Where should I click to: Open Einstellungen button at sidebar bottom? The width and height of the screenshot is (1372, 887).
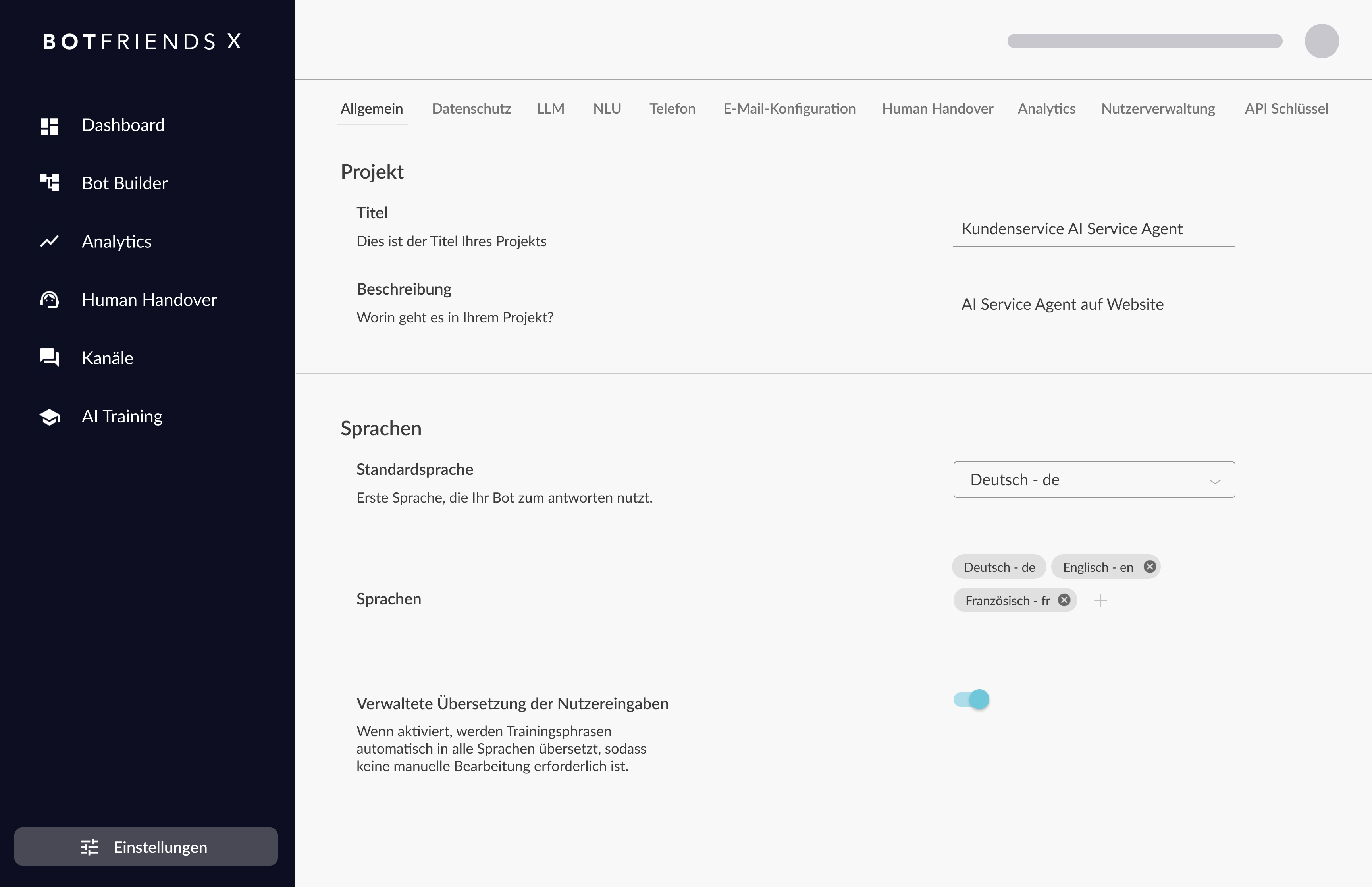point(146,847)
